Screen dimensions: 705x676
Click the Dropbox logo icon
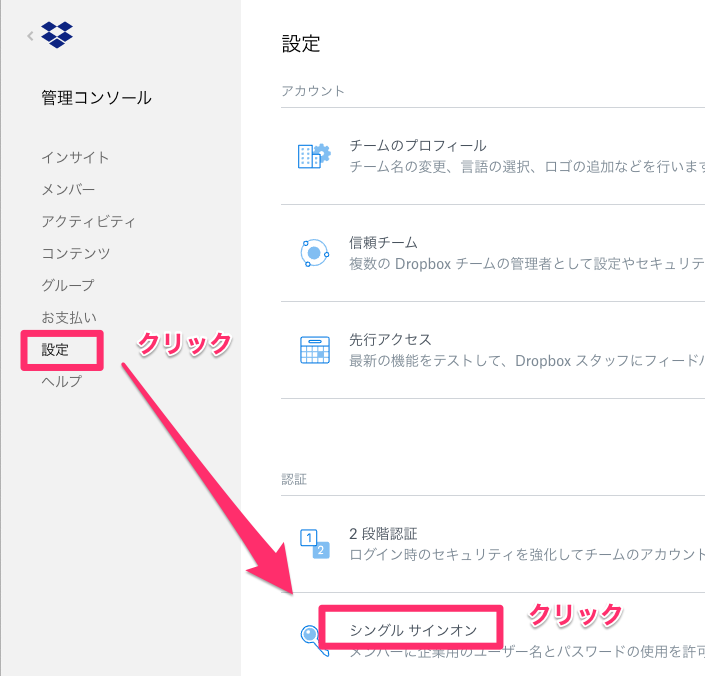pos(57,35)
